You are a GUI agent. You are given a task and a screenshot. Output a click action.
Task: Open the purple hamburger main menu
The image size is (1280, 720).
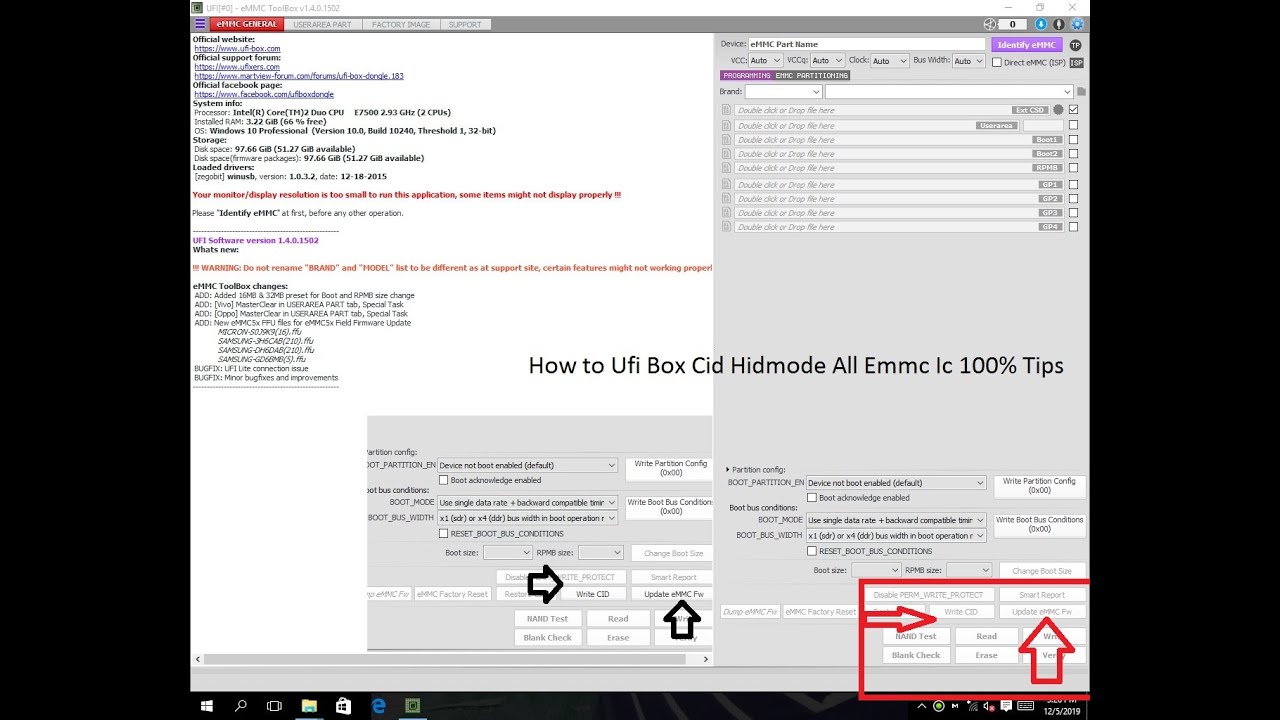pos(200,24)
